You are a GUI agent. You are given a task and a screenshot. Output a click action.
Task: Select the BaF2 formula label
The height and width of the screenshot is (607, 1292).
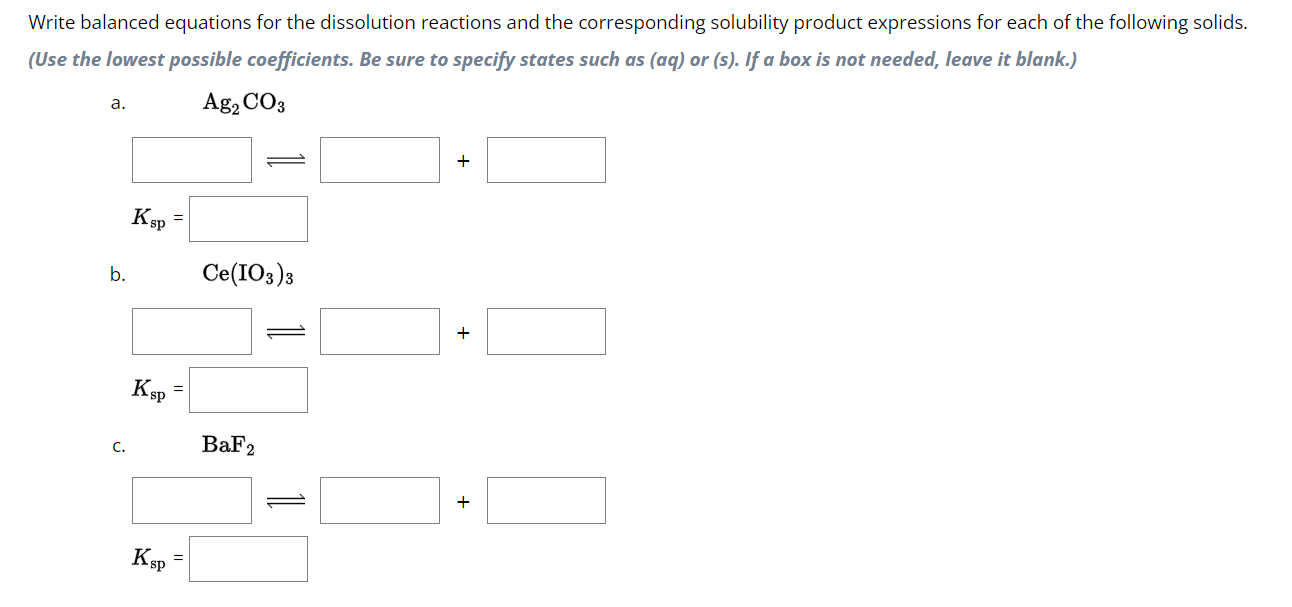point(228,445)
